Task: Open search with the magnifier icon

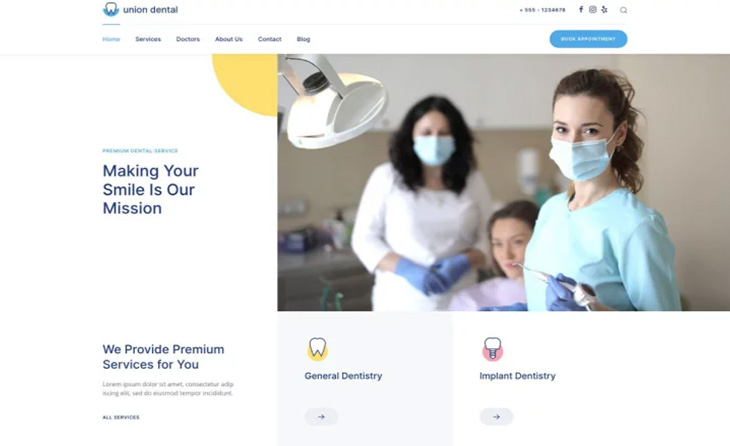Action: [623, 10]
